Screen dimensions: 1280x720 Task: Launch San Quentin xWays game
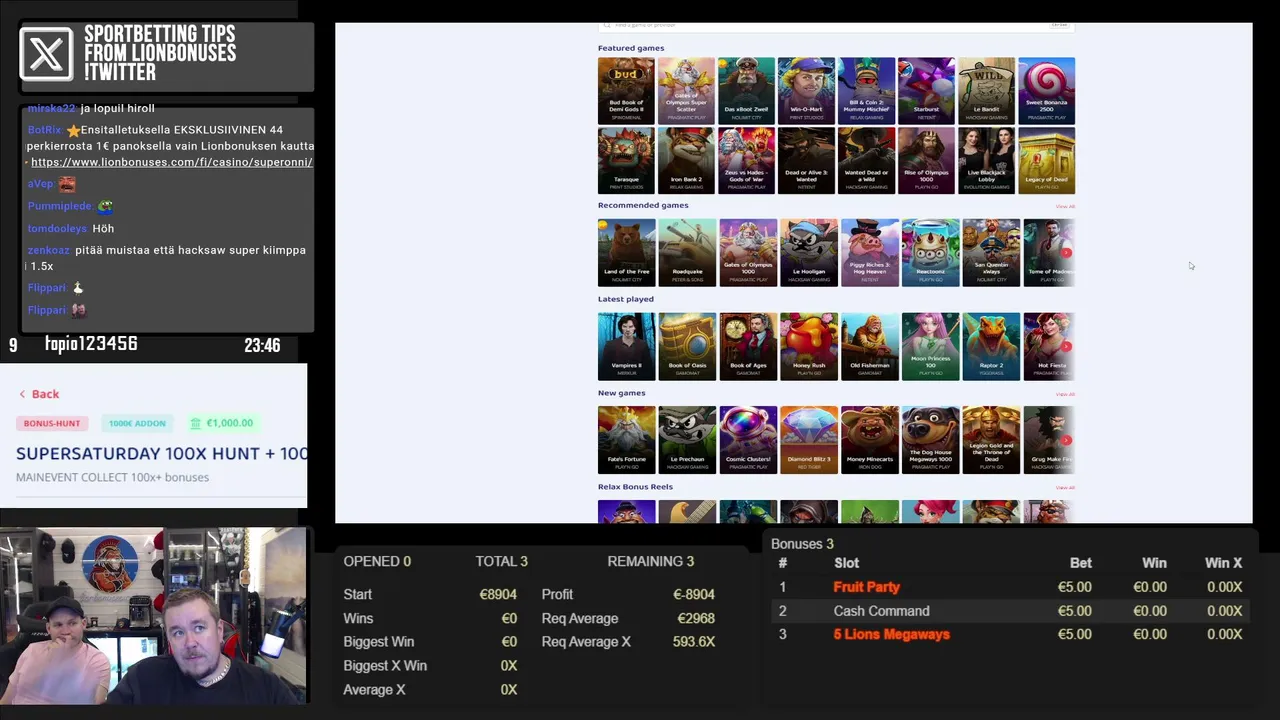tap(991, 253)
